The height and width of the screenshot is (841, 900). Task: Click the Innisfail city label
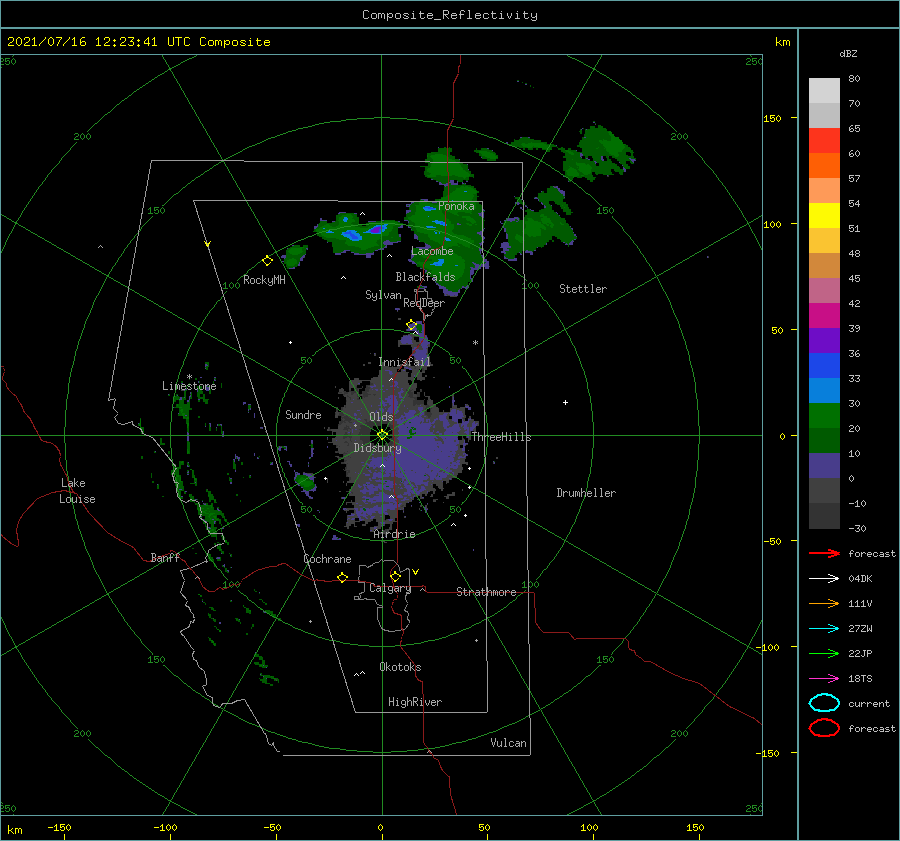click(x=404, y=362)
